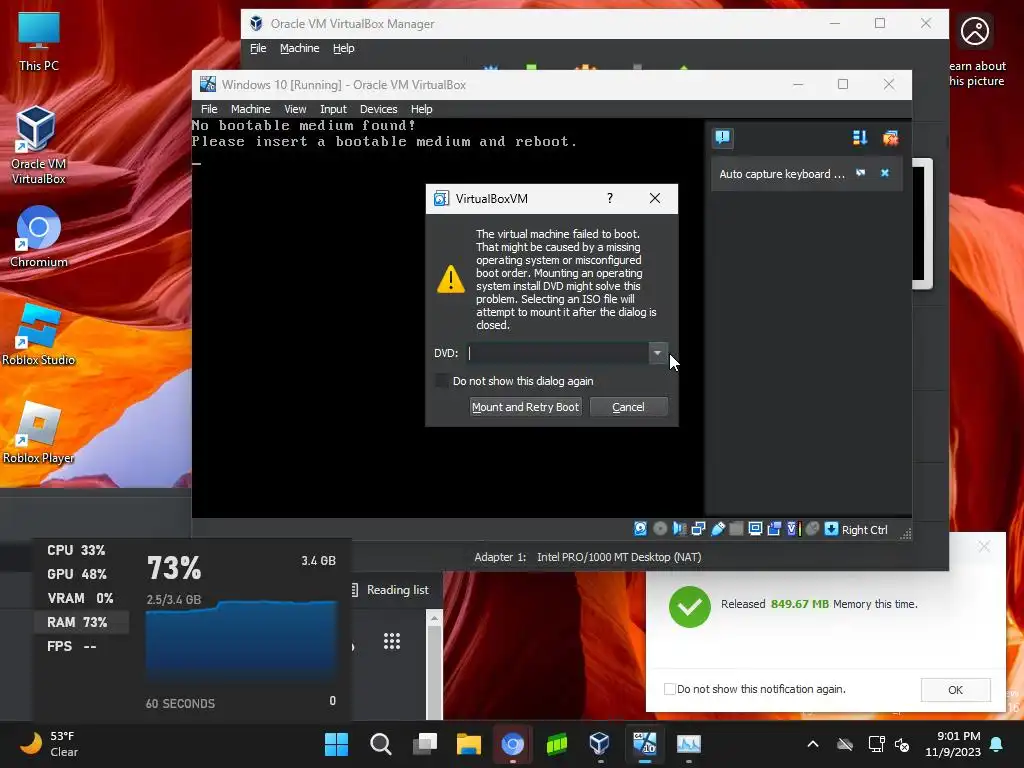This screenshot has width=1024, height=768.
Task: Click the delete finished notifications icon
Action: [x=890, y=137]
